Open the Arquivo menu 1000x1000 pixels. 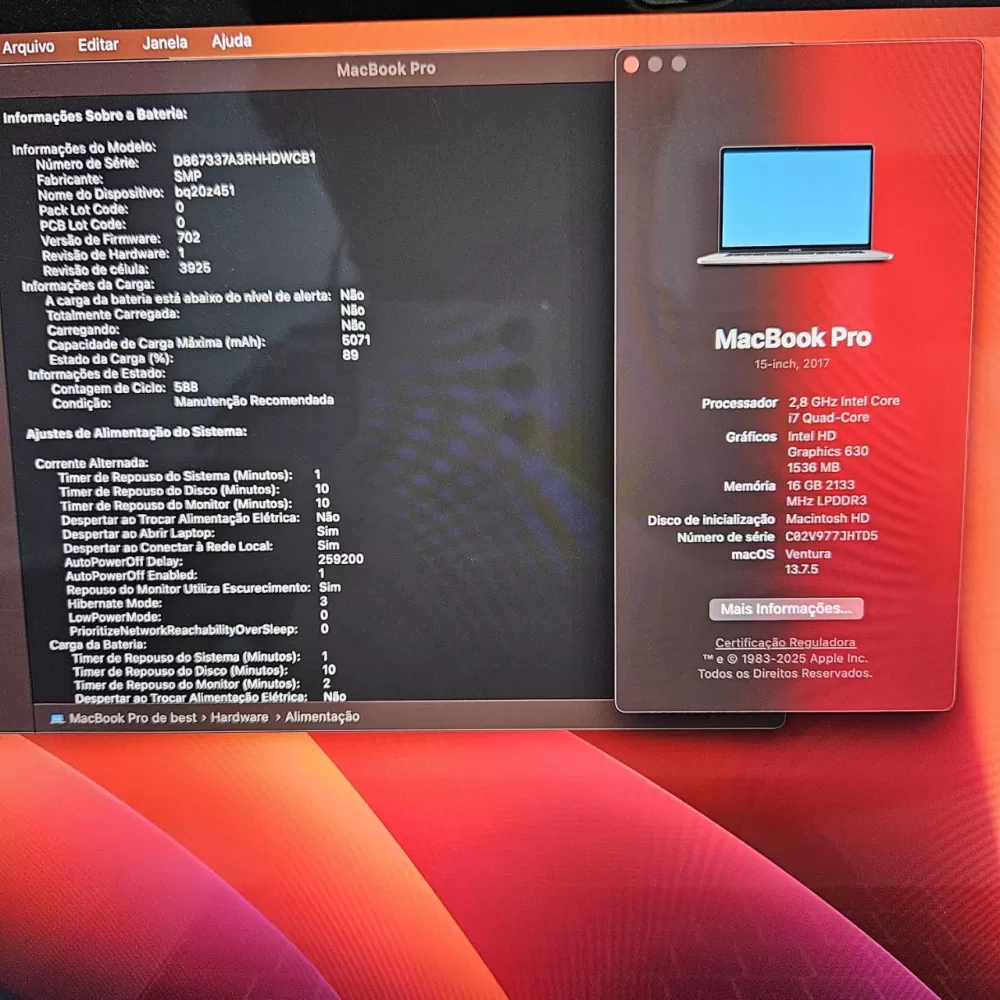[28, 47]
